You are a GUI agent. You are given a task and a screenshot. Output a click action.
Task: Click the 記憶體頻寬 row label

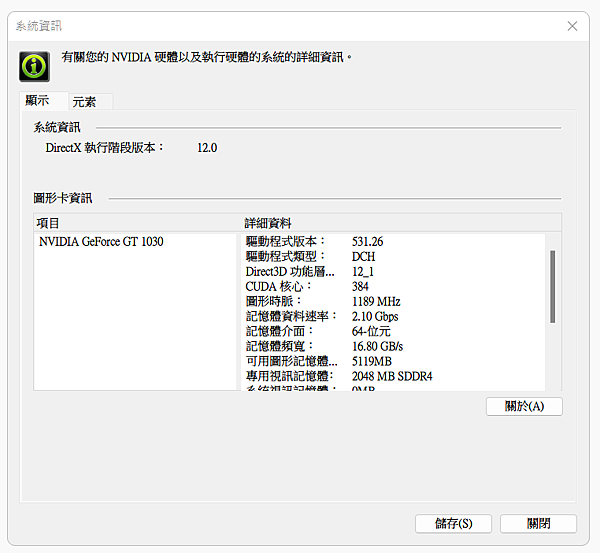(279, 346)
